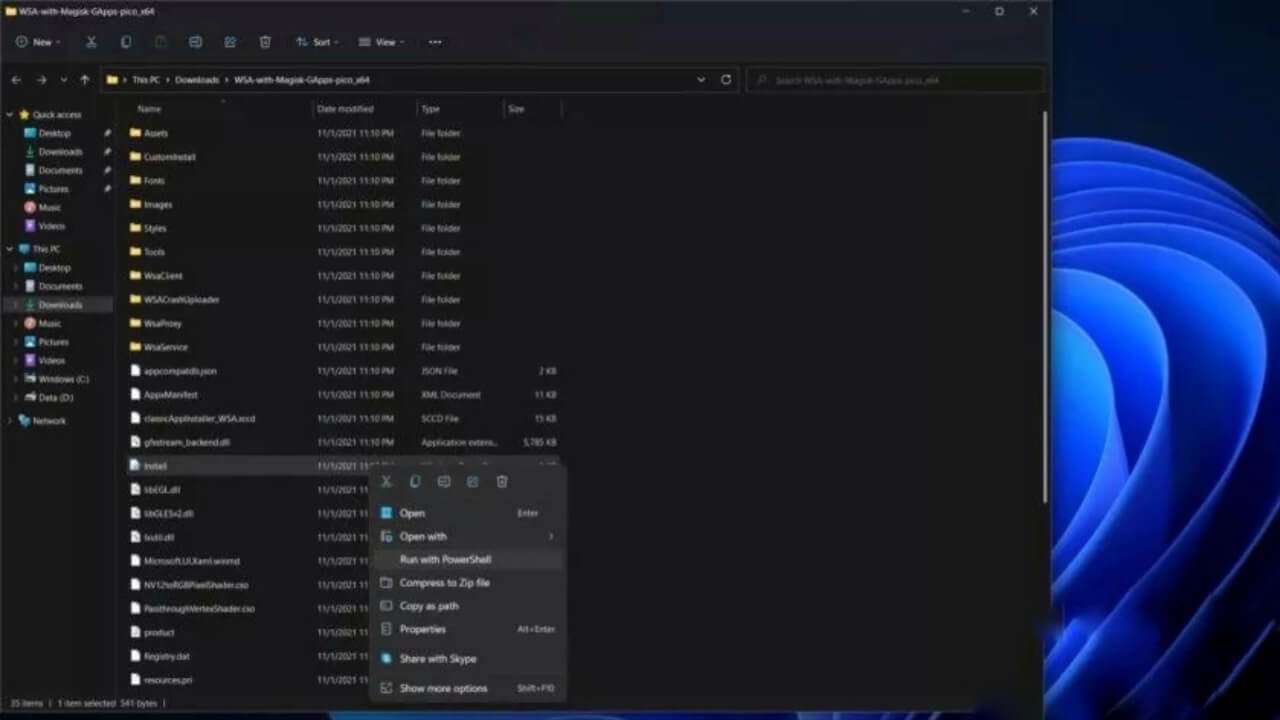Click the search box for this folder
The image size is (1280, 720).
click(895, 80)
